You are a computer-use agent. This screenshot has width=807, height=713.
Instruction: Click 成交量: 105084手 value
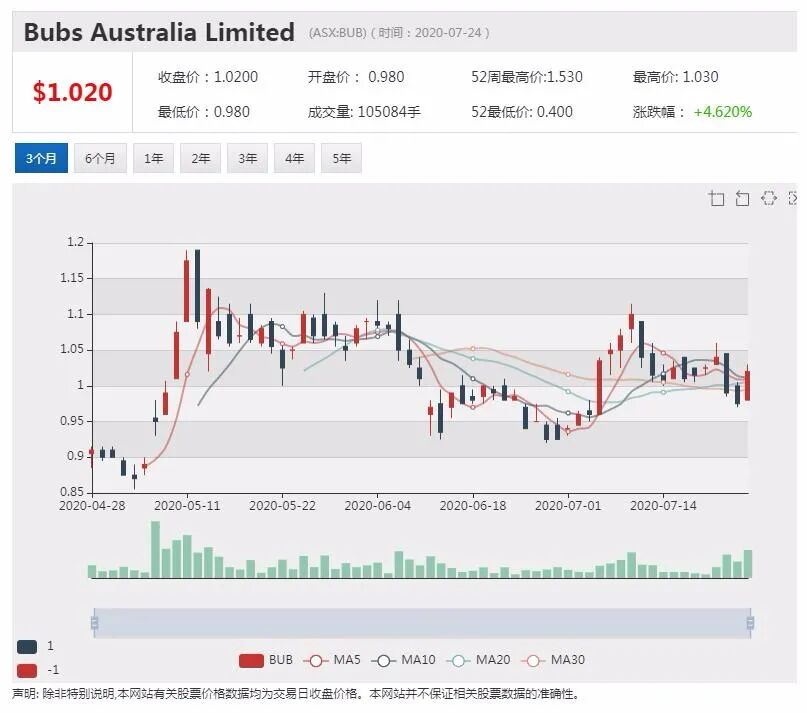[364, 112]
